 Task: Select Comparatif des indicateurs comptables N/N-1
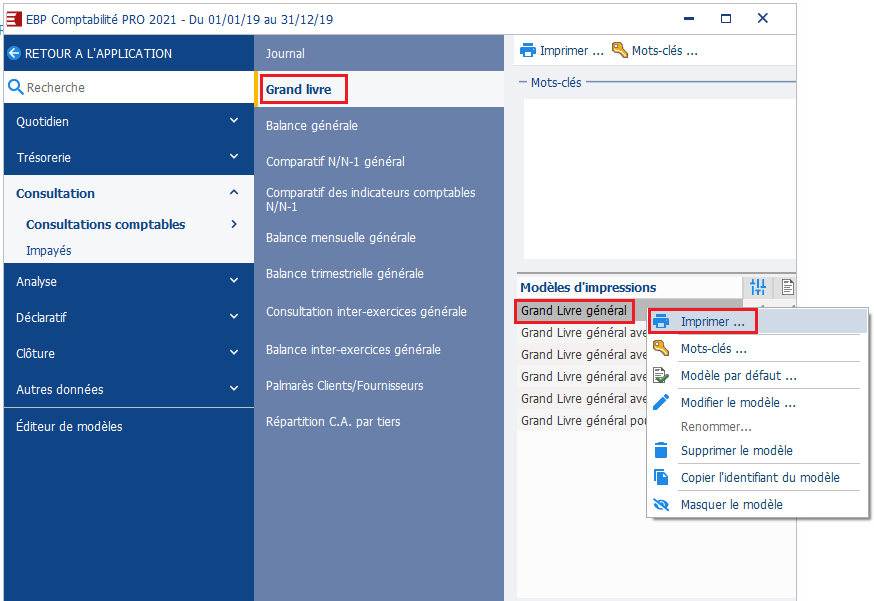coord(379,200)
